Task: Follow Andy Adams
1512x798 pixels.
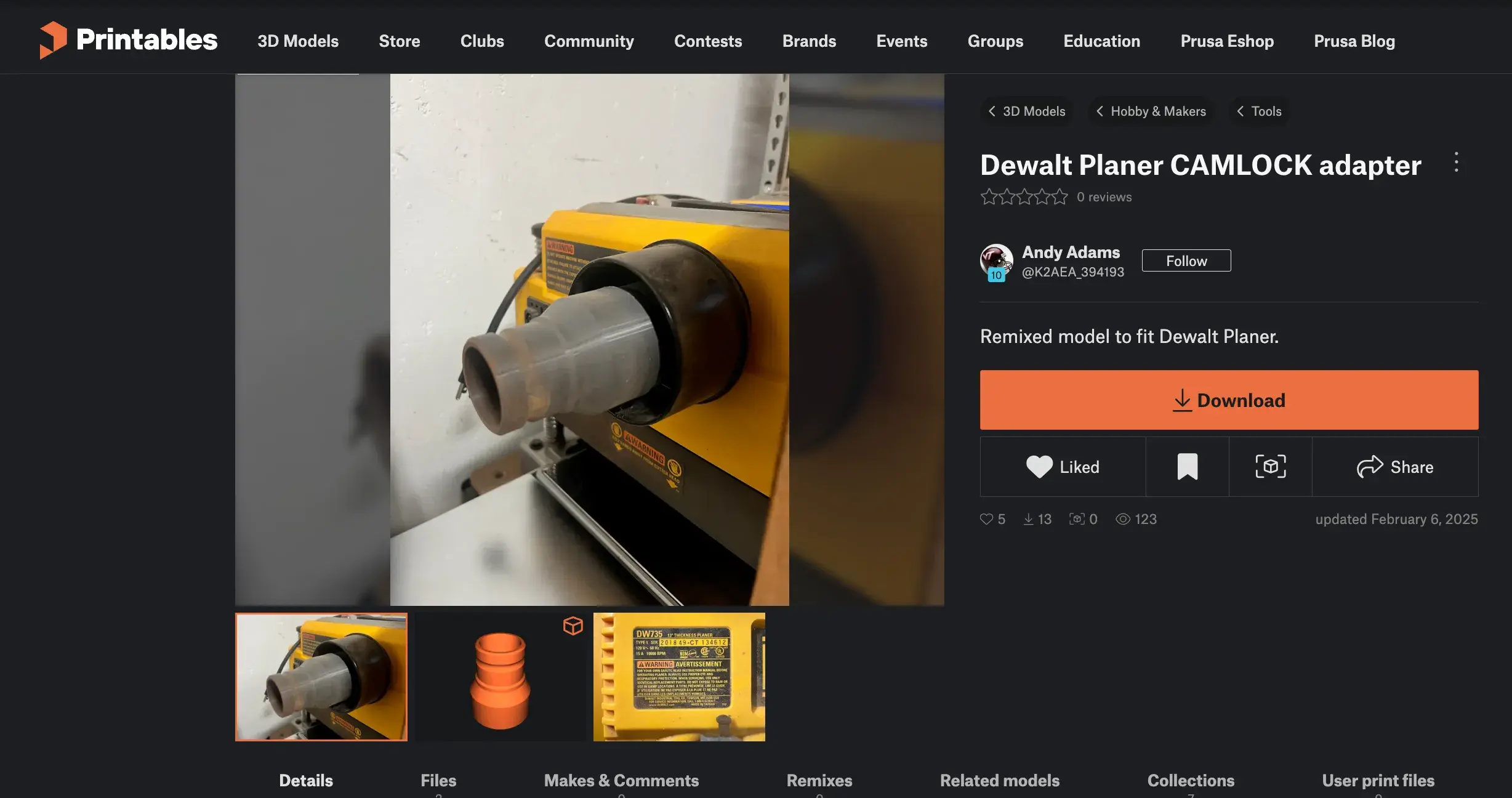Action: coord(1186,260)
